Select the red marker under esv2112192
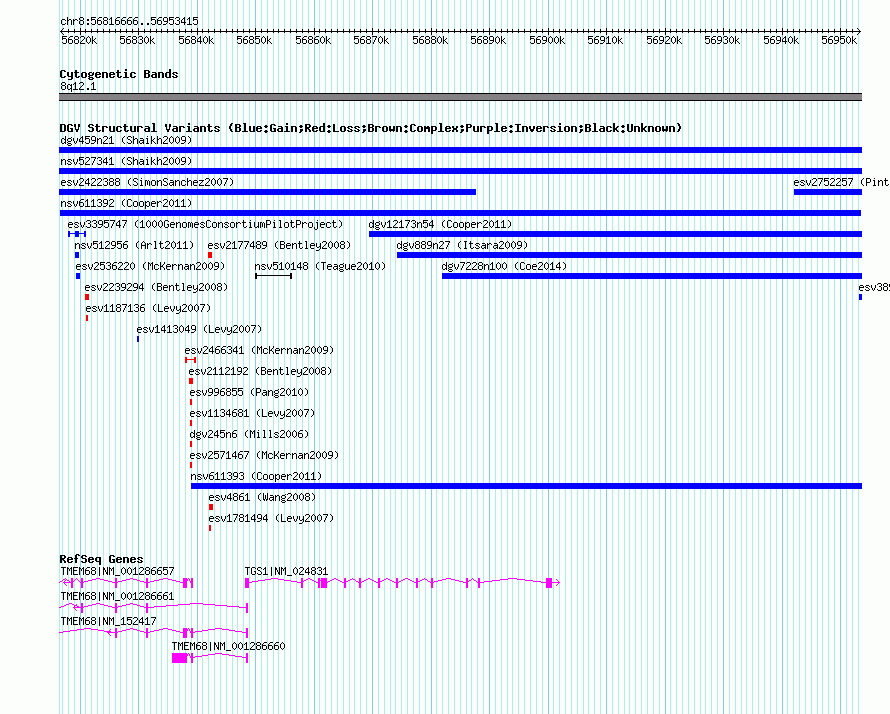 coord(191,381)
